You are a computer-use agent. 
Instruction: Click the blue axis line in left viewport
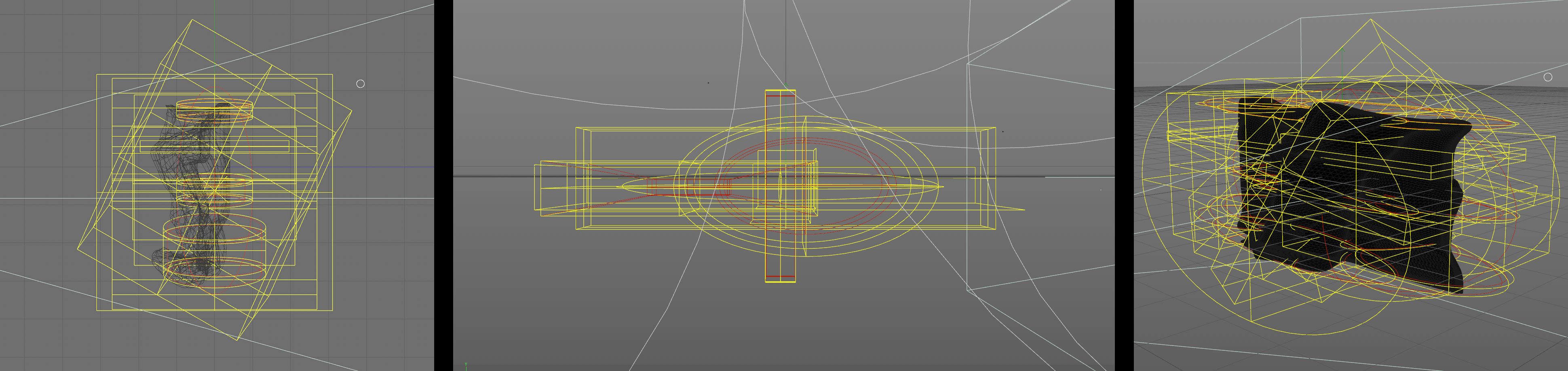click(x=365, y=167)
